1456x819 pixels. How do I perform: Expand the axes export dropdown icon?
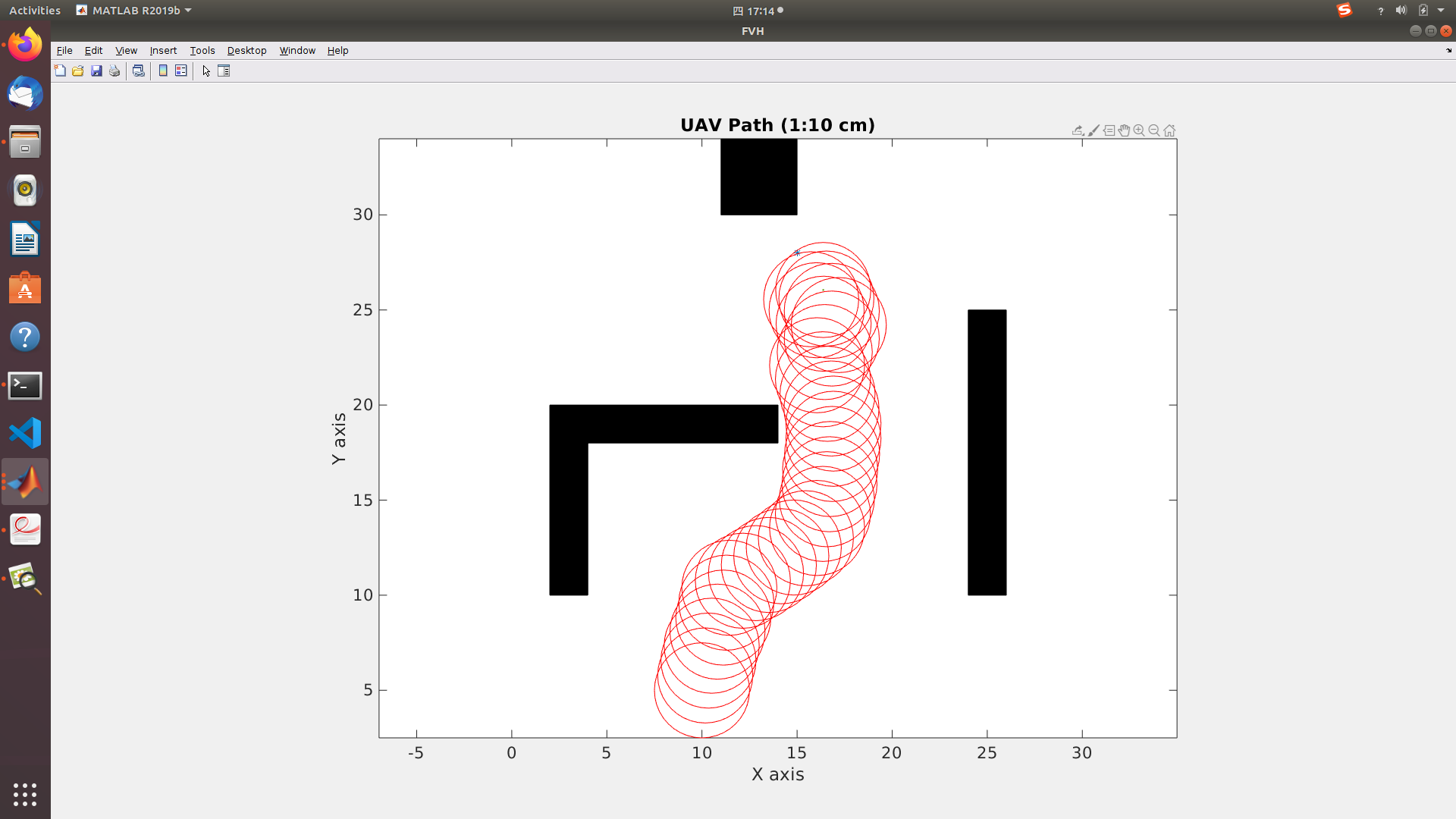pos(1078,130)
